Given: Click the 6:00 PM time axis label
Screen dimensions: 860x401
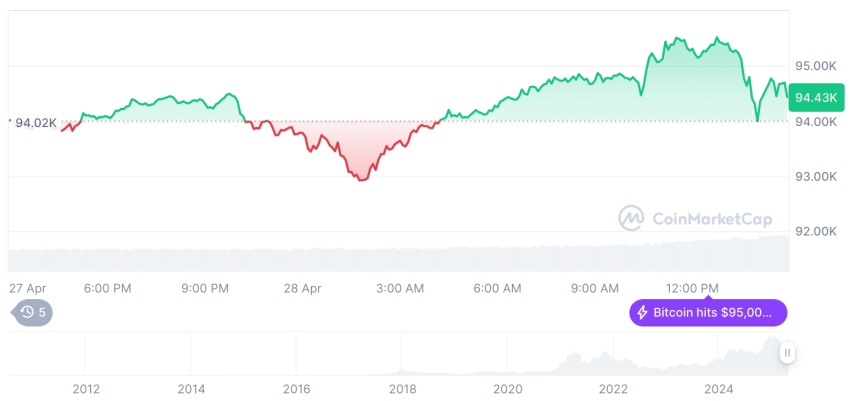Looking at the screenshot, I should tap(107, 288).
